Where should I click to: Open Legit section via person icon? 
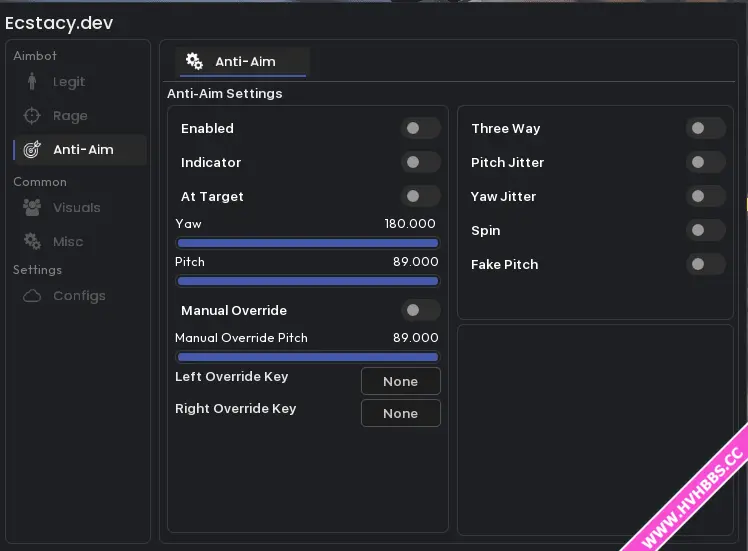click(x=32, y=81)
